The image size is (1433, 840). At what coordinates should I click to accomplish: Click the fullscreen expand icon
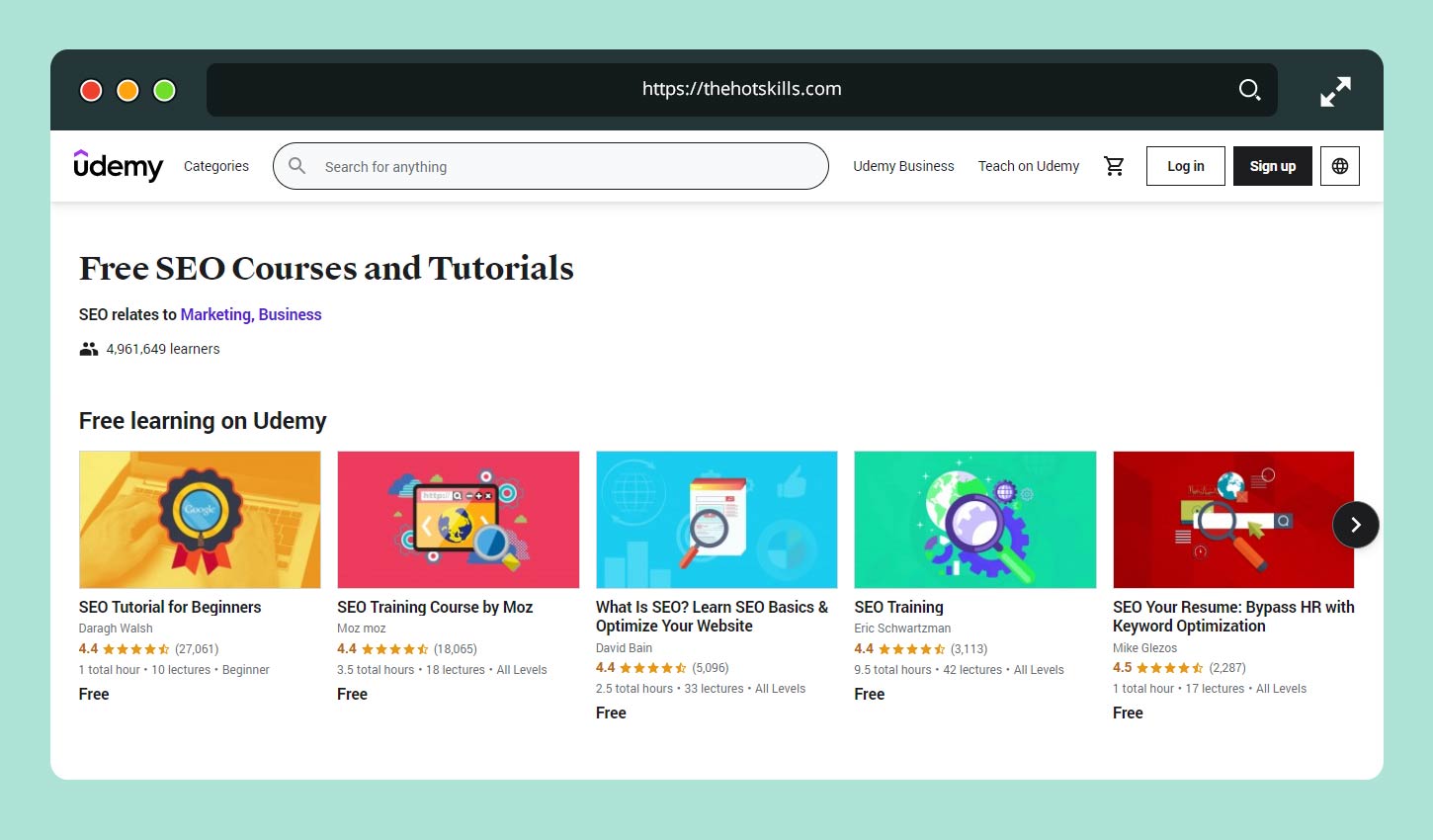tap(1335, 90)
